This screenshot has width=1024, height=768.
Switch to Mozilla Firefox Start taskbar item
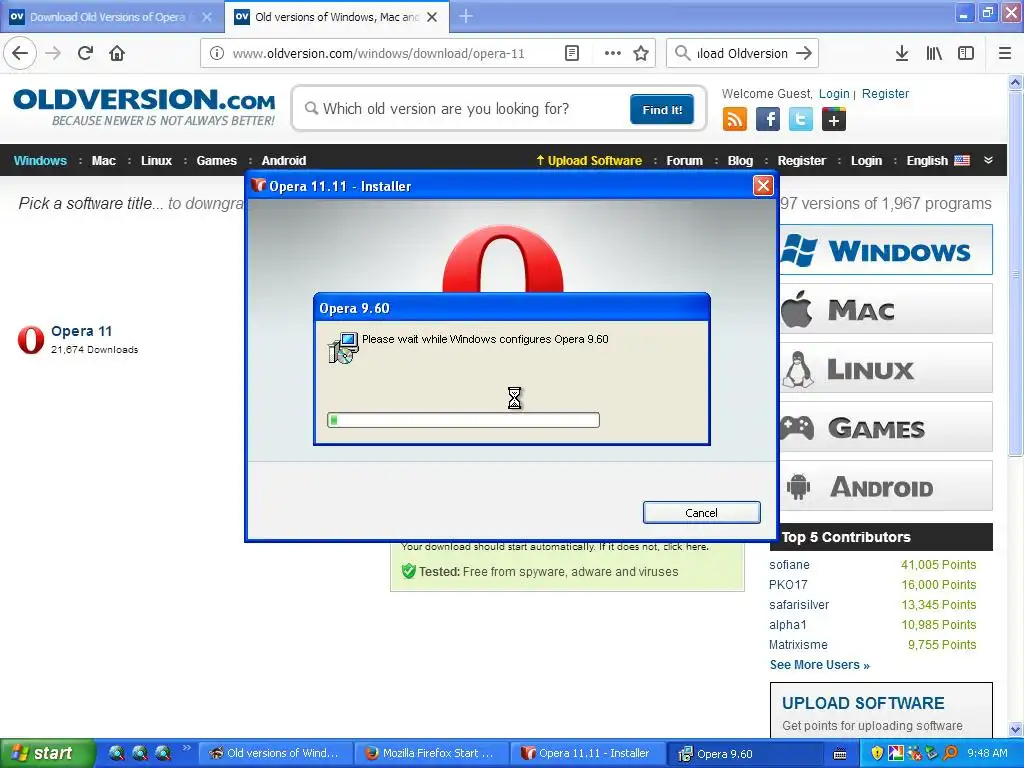pyautogui.click(x=431, y=753)
